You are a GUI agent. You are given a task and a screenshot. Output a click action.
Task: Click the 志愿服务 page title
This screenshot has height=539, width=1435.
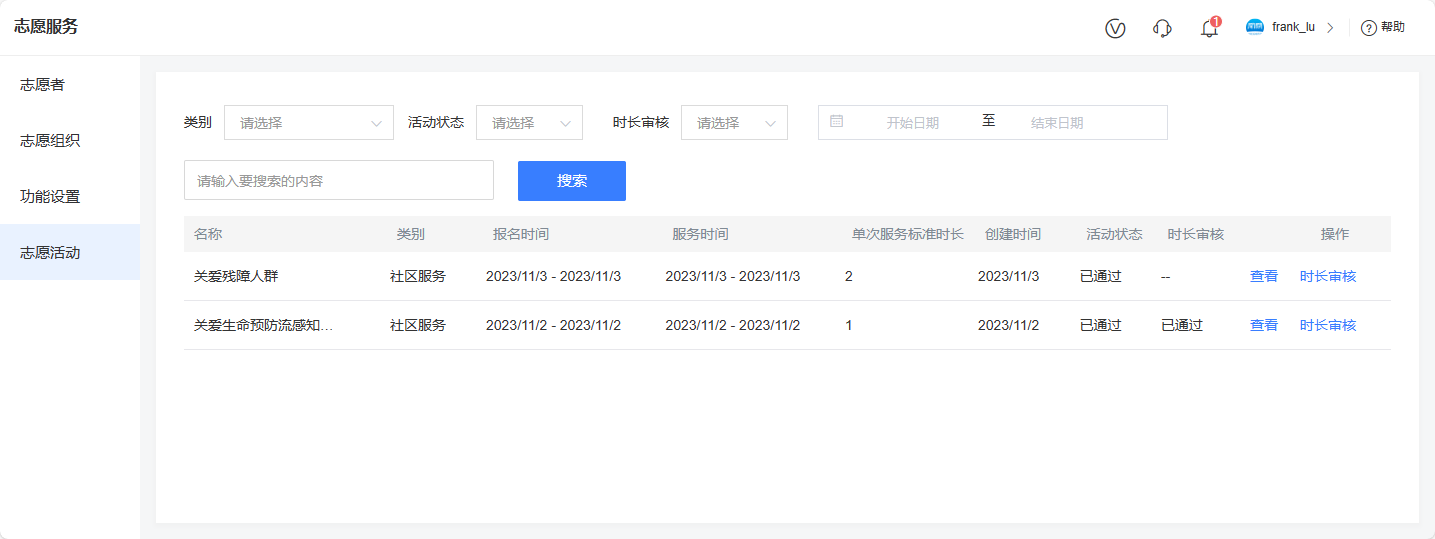pyautogui.click(x=46, y=27)
